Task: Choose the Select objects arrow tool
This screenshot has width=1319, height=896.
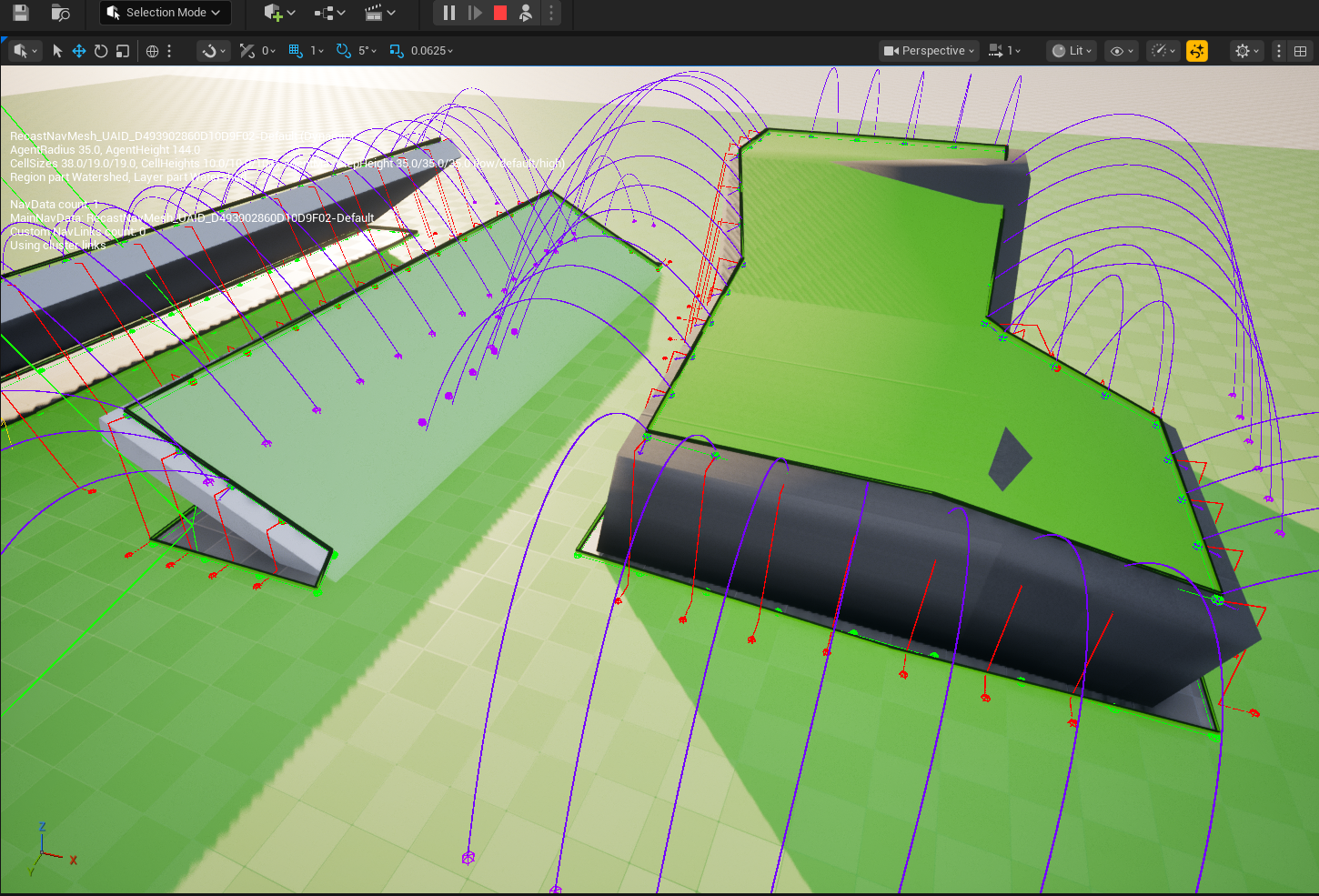Action: click(x=57, y=51)
